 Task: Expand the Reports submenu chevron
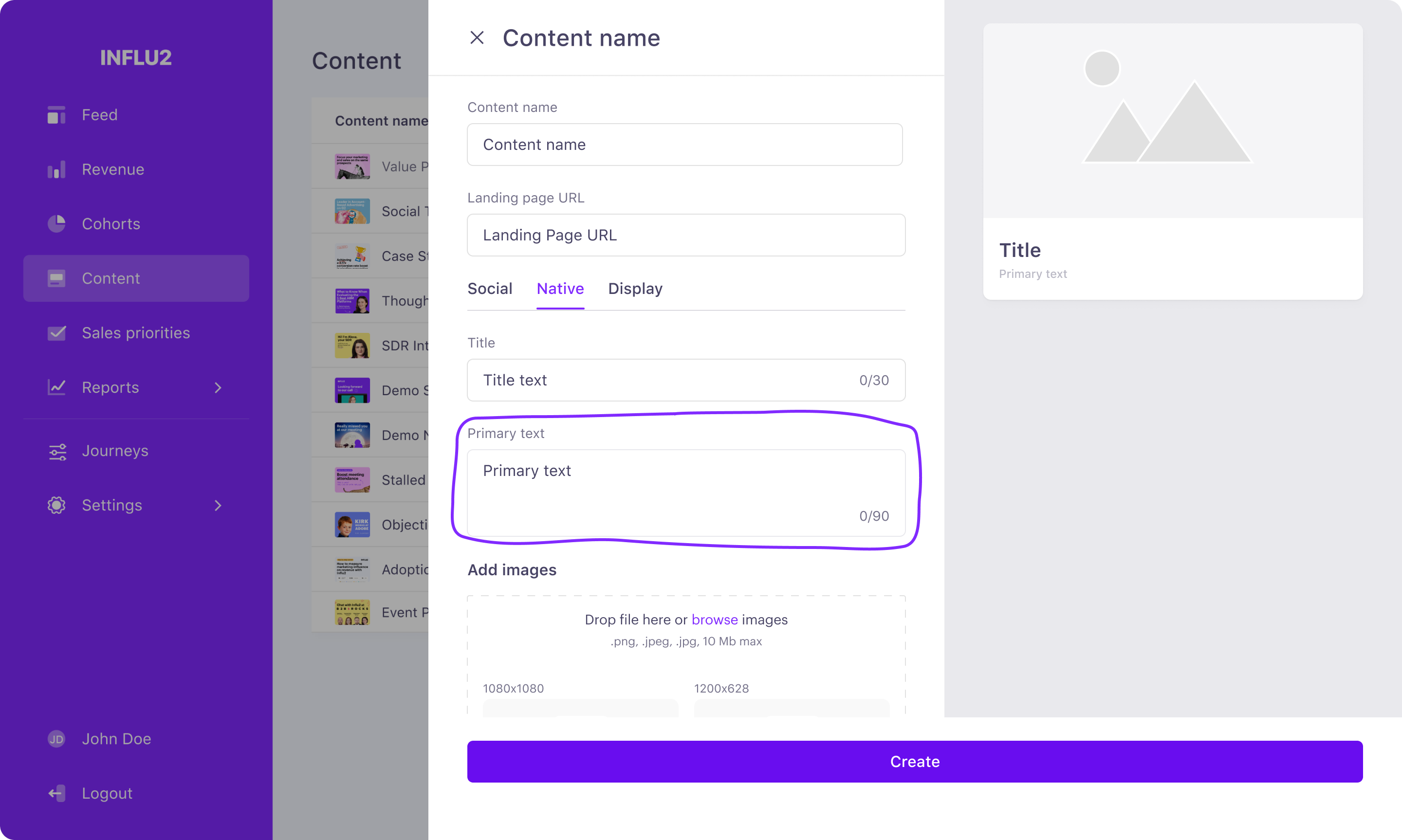click(x=218, y=388)
